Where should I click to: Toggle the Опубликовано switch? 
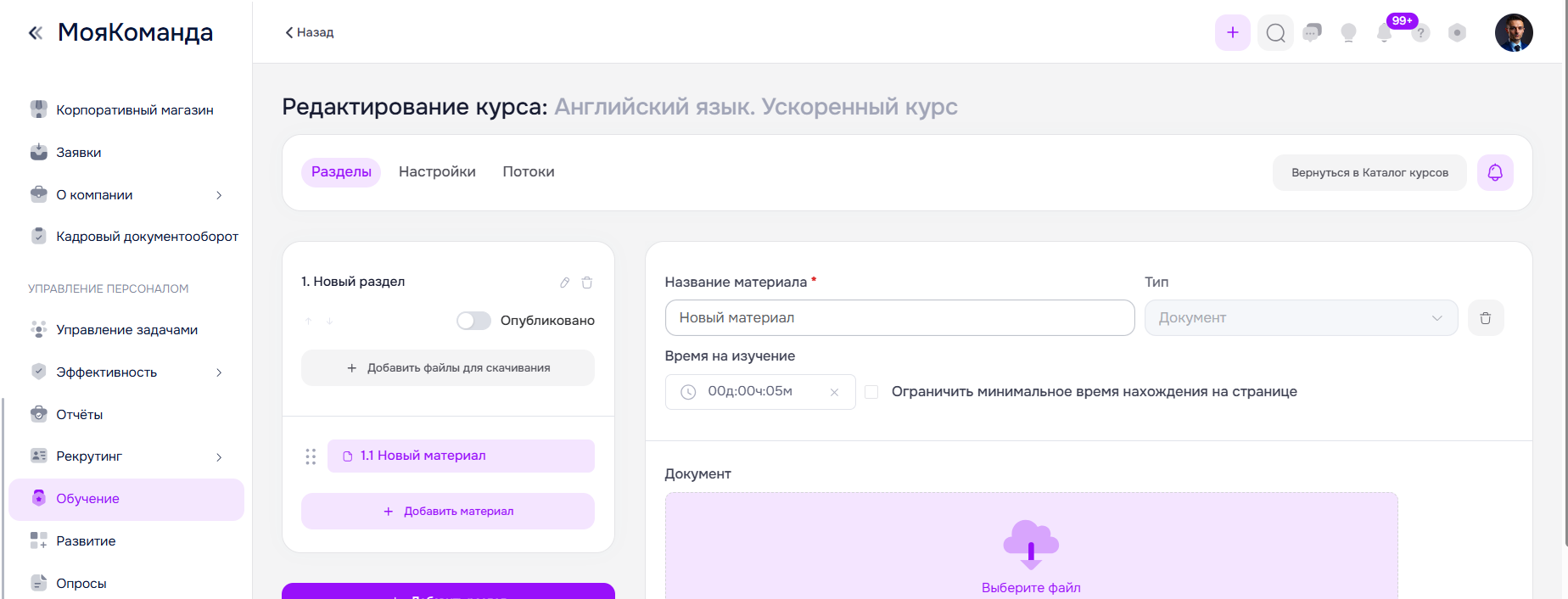tap(473, 321)
